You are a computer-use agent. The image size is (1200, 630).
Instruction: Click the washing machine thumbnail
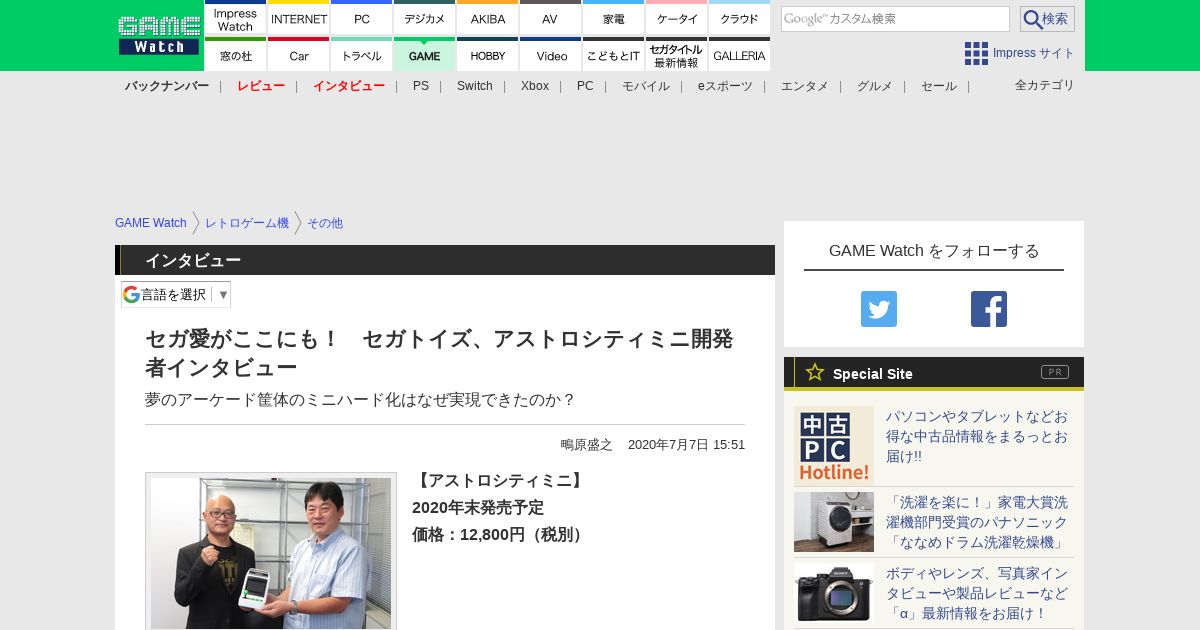click(834, 522)
